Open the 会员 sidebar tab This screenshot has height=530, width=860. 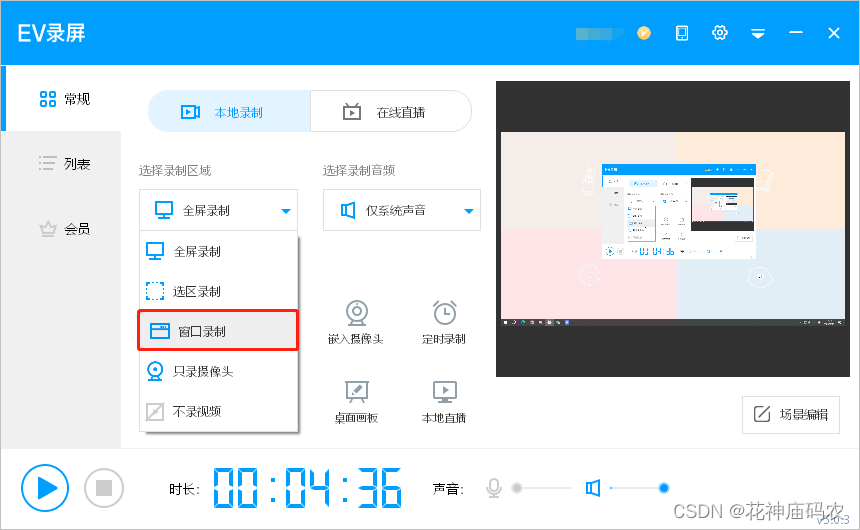tap(61, 228)
